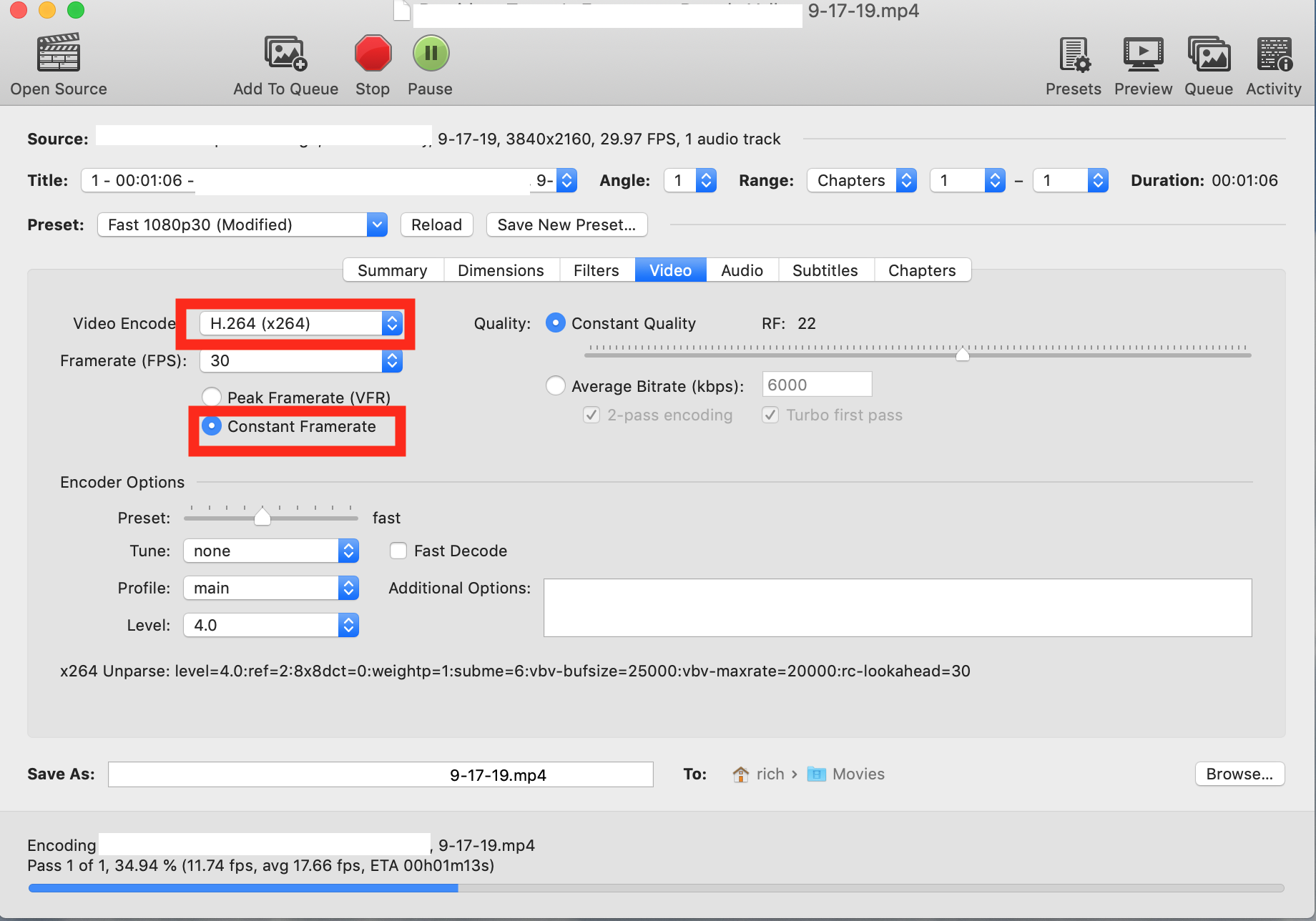Click the encoder Preset speed slider handle

[x=262, y=516]
